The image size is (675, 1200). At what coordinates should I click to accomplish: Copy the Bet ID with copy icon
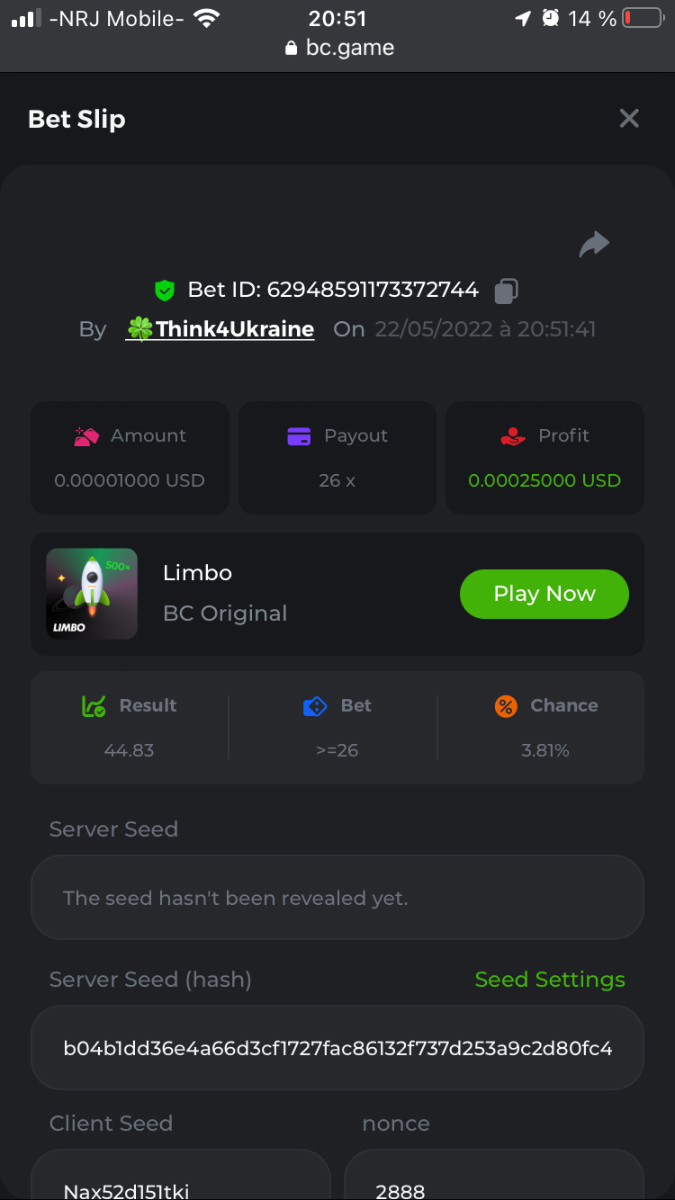(506, 291)
